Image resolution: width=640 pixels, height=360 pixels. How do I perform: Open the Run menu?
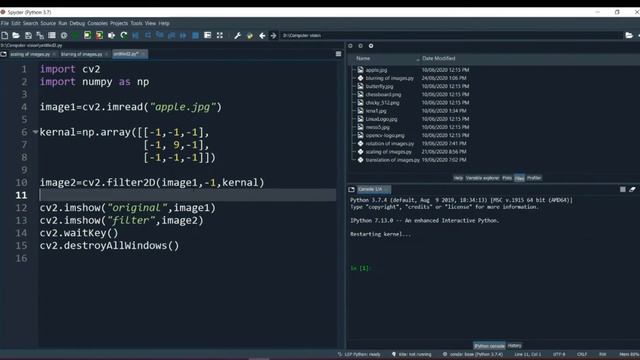(62, 23)
